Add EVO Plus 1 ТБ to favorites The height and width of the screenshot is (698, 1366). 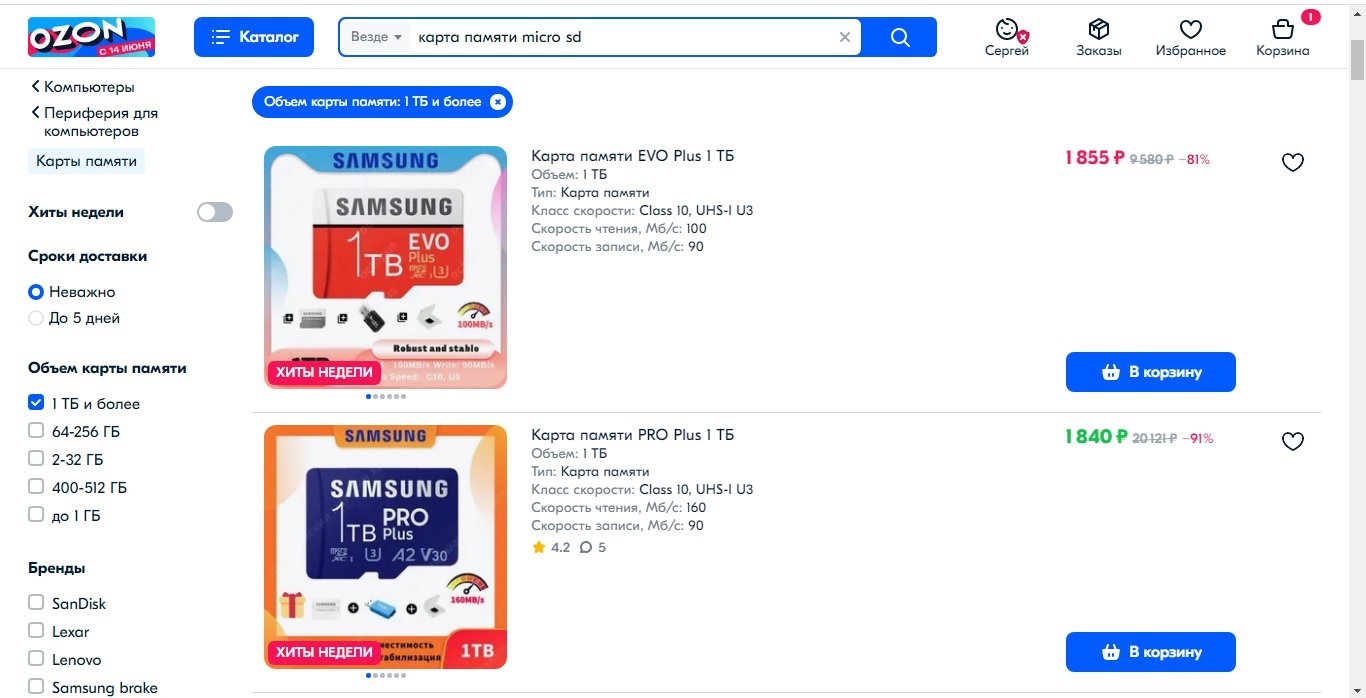1293,162
